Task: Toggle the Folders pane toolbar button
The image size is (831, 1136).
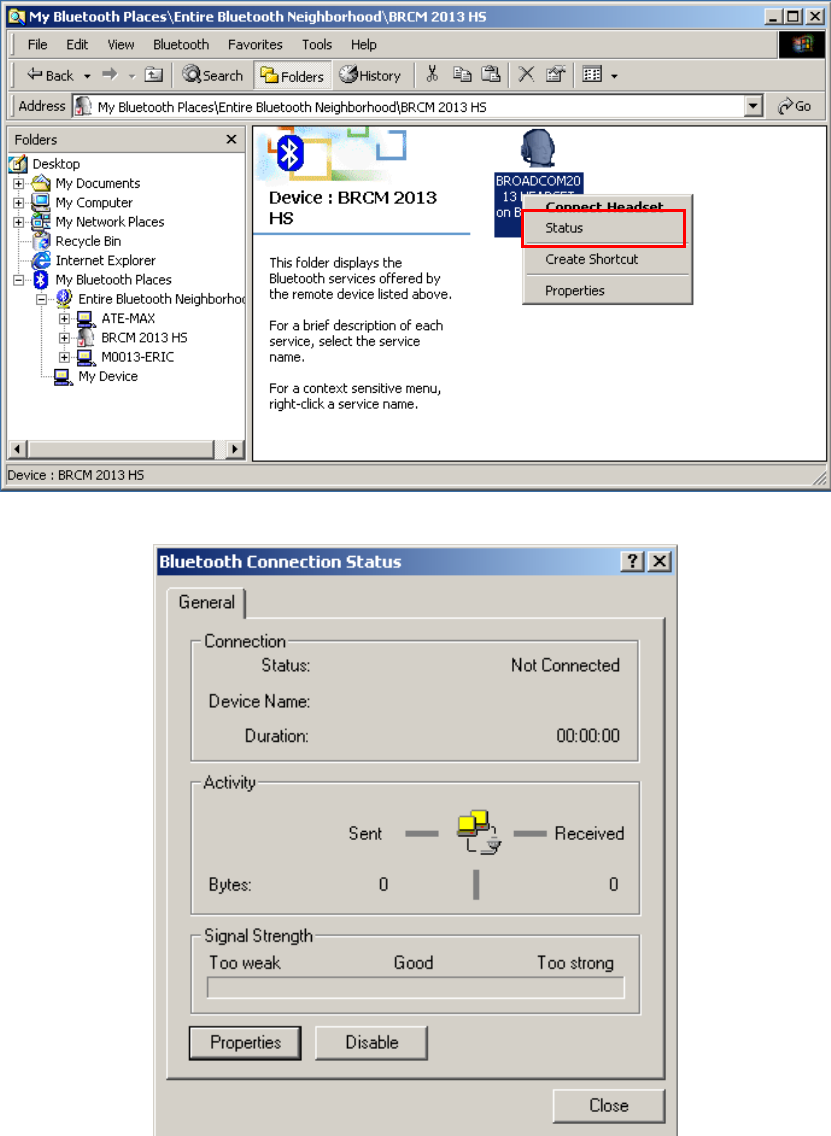Action: [293, 75]
